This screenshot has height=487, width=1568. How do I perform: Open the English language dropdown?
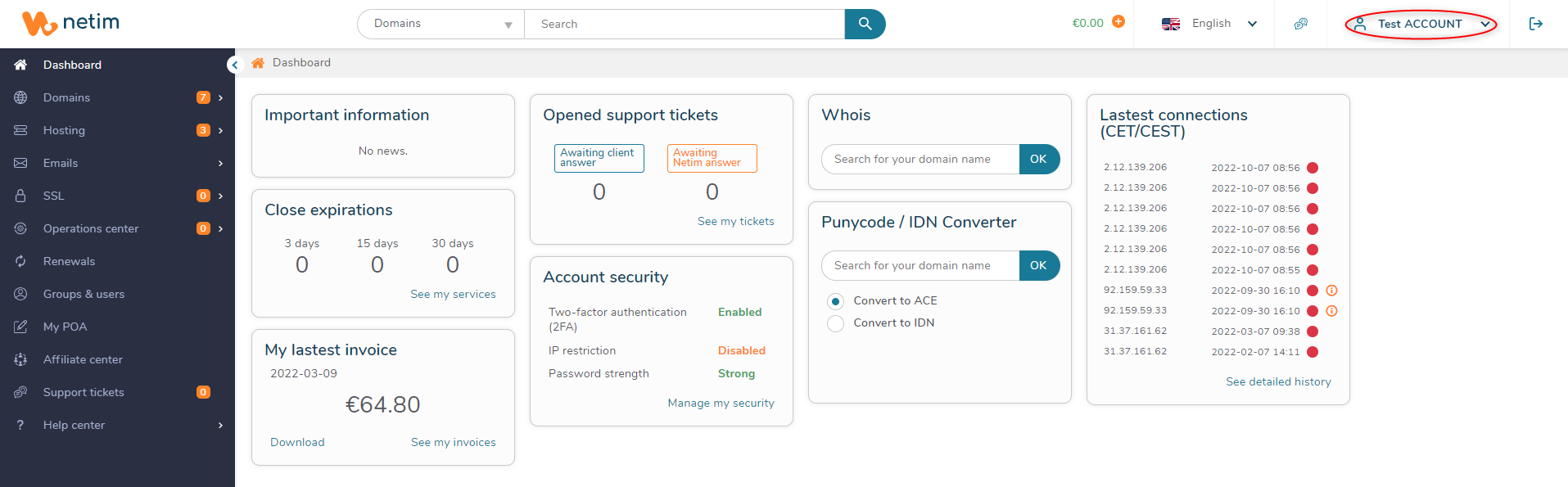(1209, 24)
